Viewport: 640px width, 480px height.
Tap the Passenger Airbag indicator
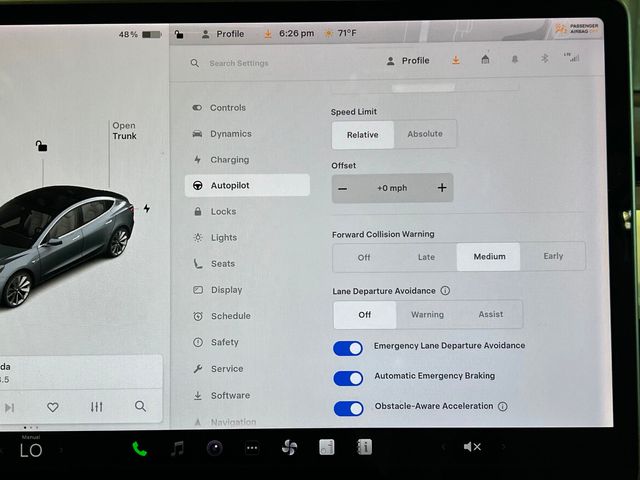tap(577, 29)
